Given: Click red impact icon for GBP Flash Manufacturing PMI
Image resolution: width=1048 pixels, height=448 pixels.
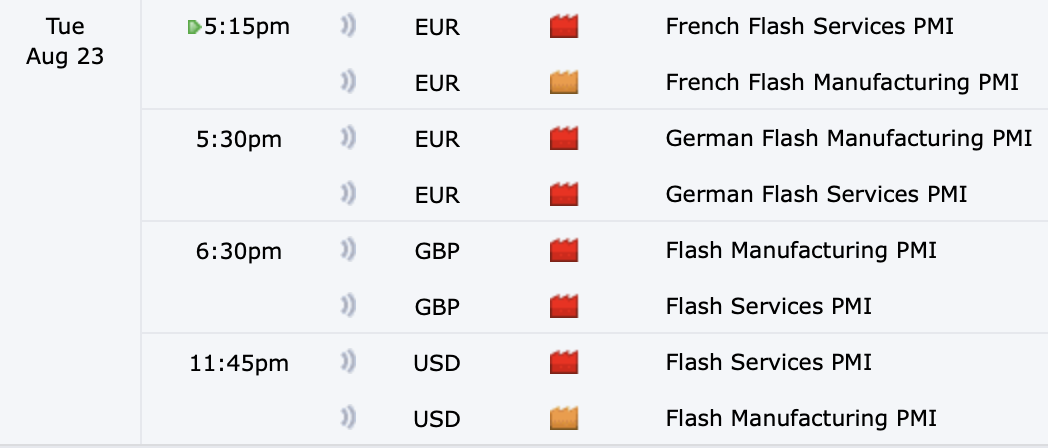Looking at the screenshot, I should click(x=564, y=250).
